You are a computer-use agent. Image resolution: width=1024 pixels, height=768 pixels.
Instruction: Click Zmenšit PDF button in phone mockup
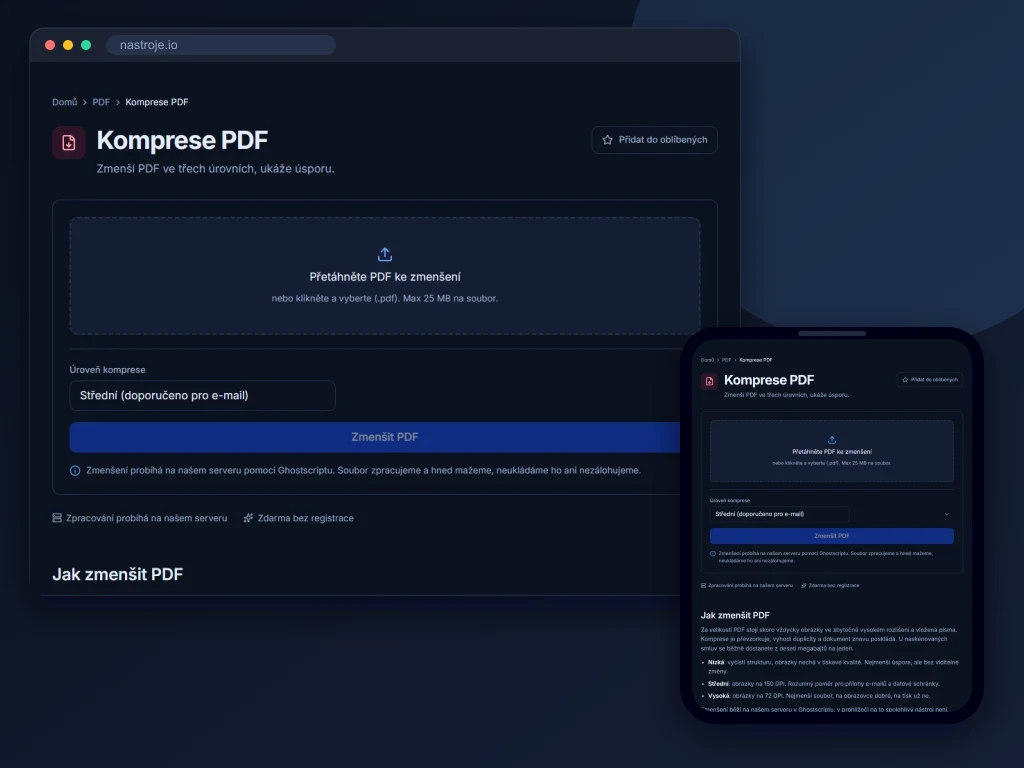click(831, 536)
